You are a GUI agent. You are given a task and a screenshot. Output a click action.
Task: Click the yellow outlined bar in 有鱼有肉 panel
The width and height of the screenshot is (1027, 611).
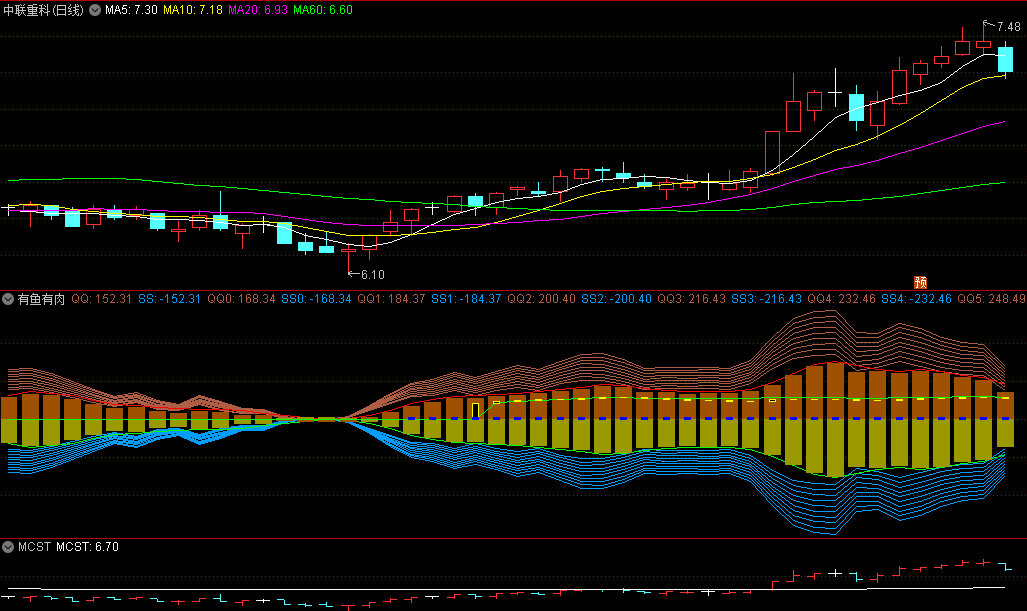point(476,411)
